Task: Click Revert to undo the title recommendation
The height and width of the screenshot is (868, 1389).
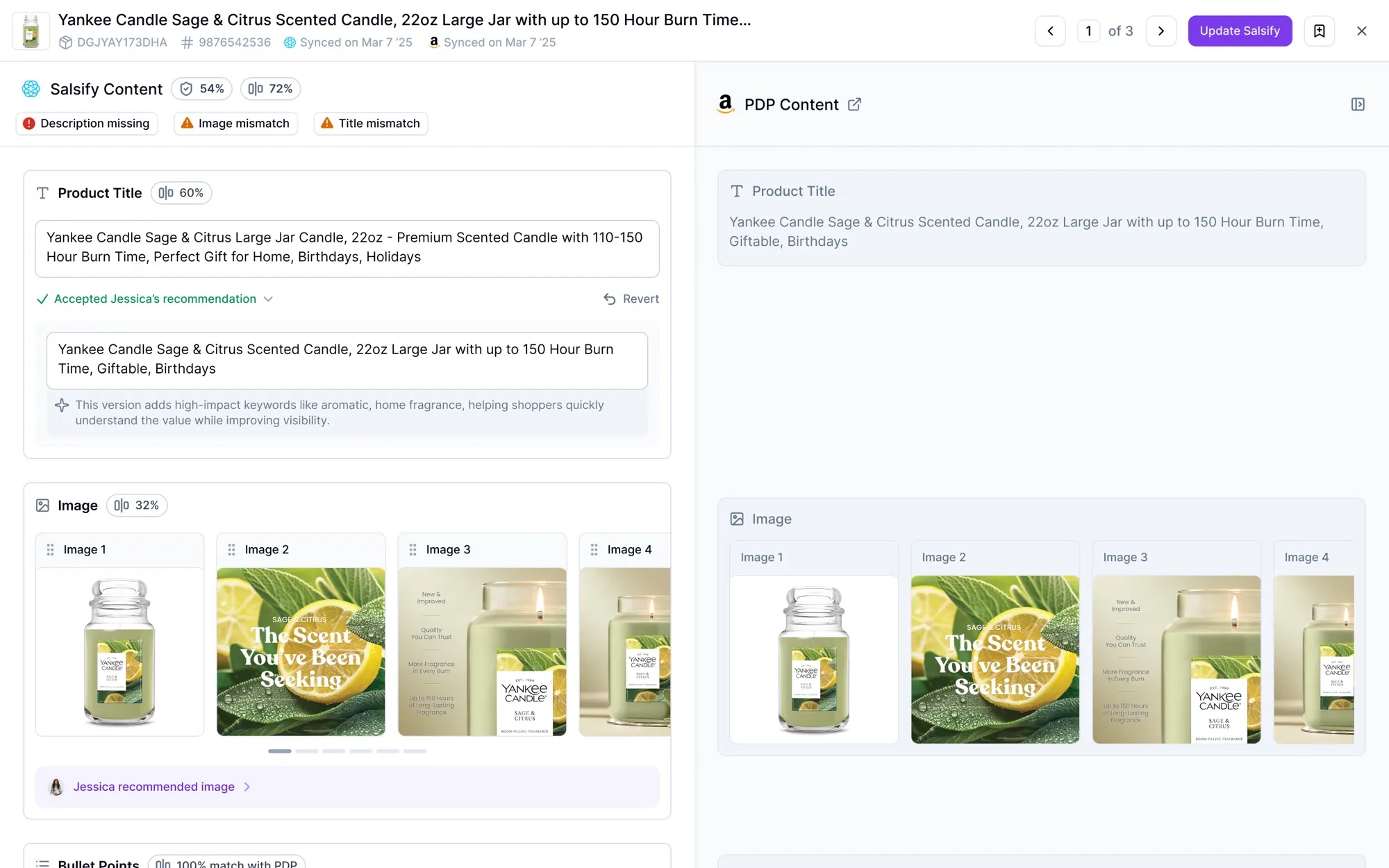Action: coord(631,299)
